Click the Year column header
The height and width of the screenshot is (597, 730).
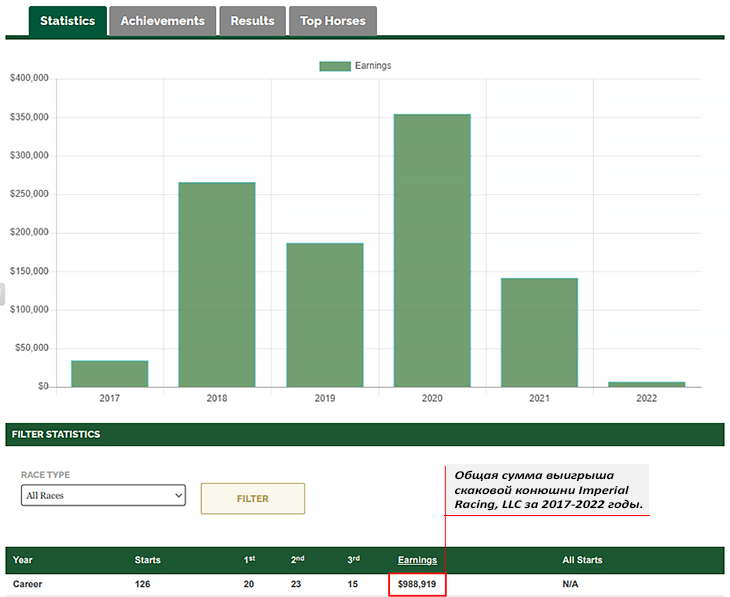tap(23, 560)
